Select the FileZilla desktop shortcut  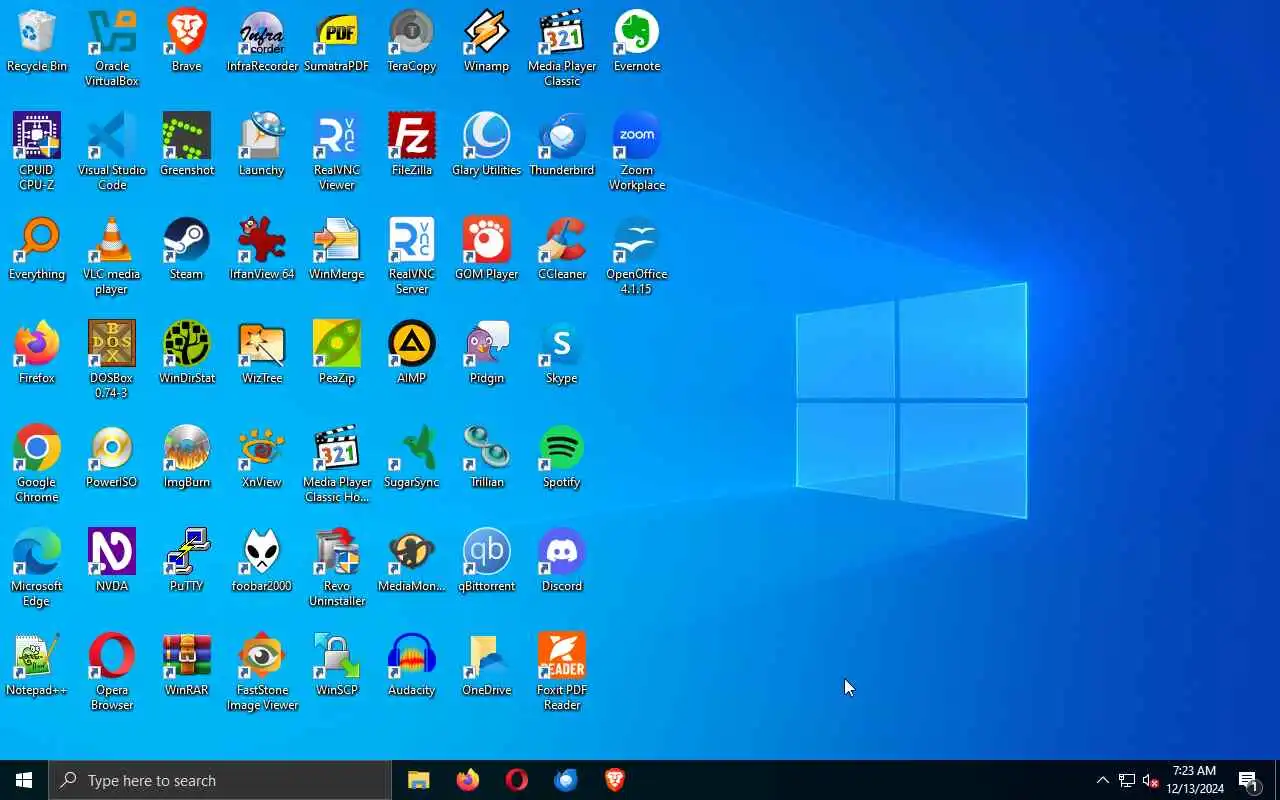[412, 146]
